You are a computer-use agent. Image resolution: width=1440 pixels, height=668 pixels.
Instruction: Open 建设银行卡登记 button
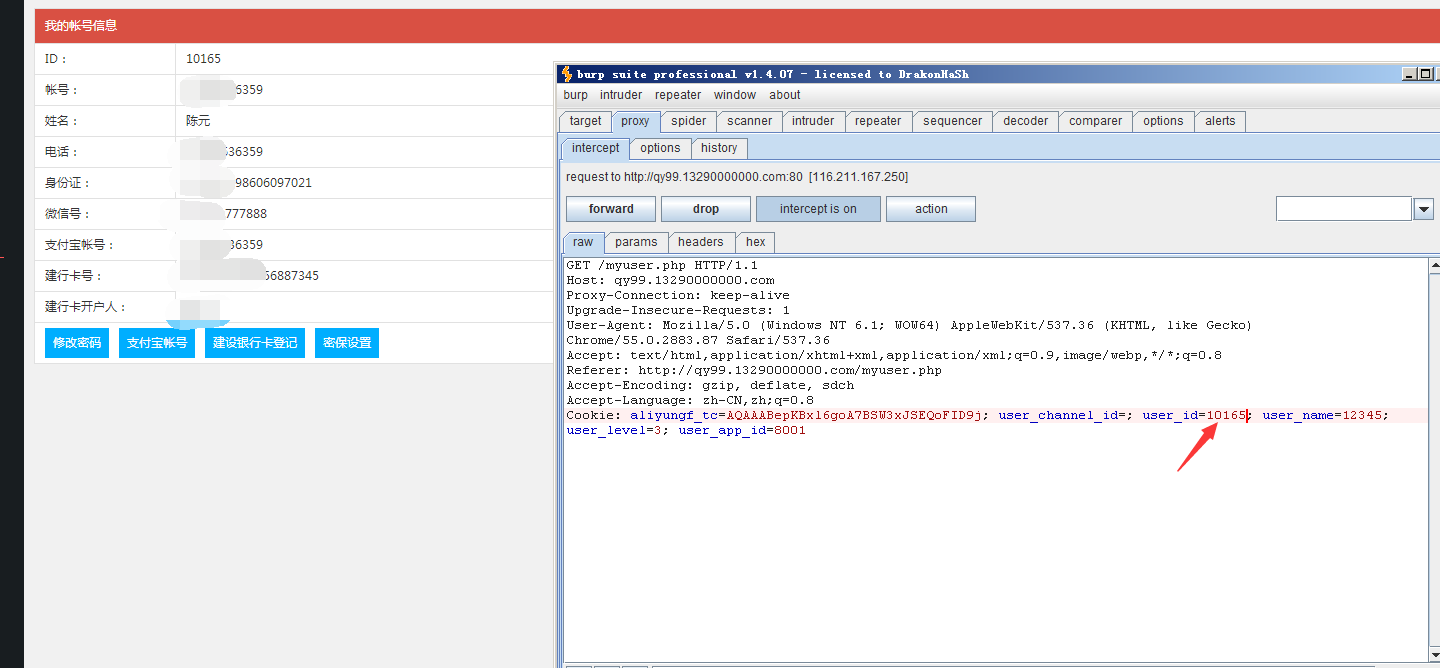coord(255,343)
